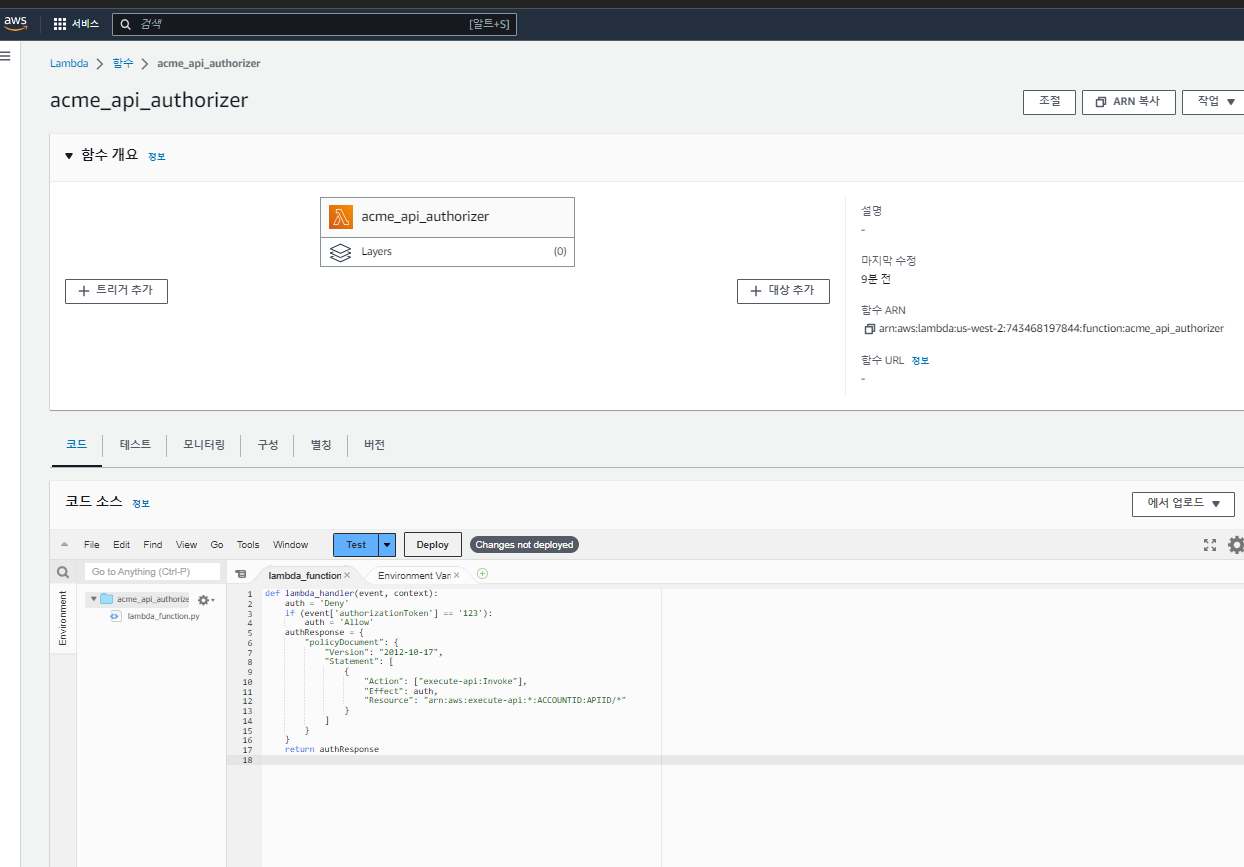Viewport: 1244px width, 867px height.
Task: Switch to the 코드 tab
Action: tap(77, 445)
